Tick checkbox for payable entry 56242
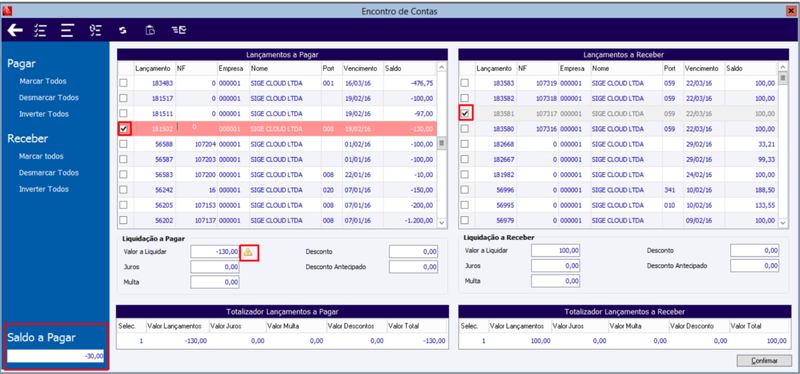This screenshot has width=800, height=374. 123,190
